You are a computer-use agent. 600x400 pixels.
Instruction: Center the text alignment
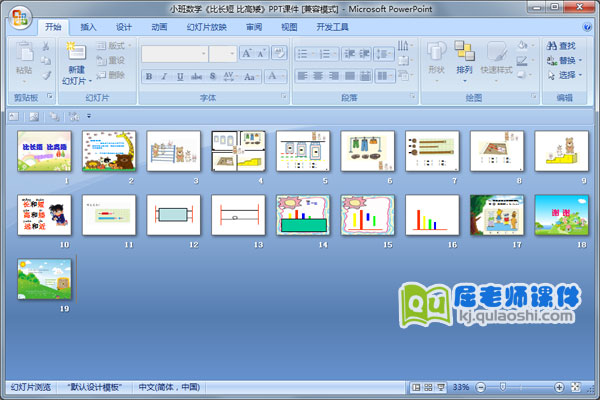(318, 76)
